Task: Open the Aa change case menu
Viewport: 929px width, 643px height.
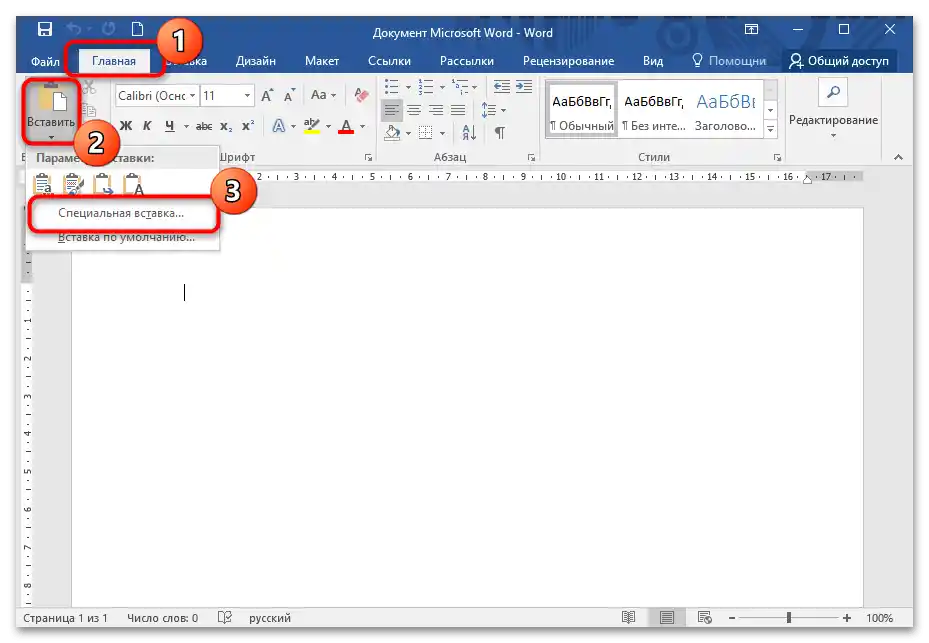Action: 323,95
